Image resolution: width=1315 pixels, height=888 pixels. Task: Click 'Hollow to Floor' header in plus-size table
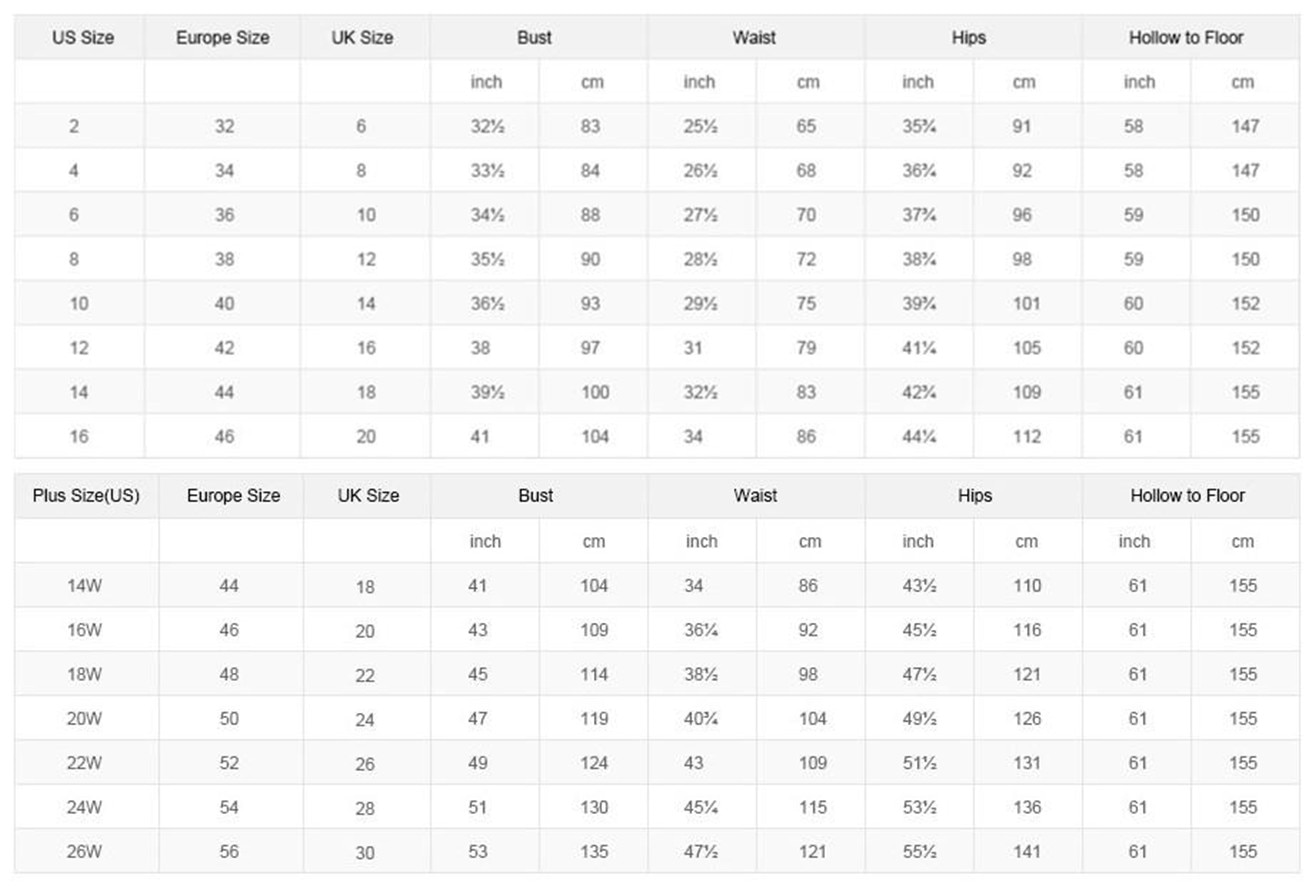pyautogui.click(x=1187, y=496)
